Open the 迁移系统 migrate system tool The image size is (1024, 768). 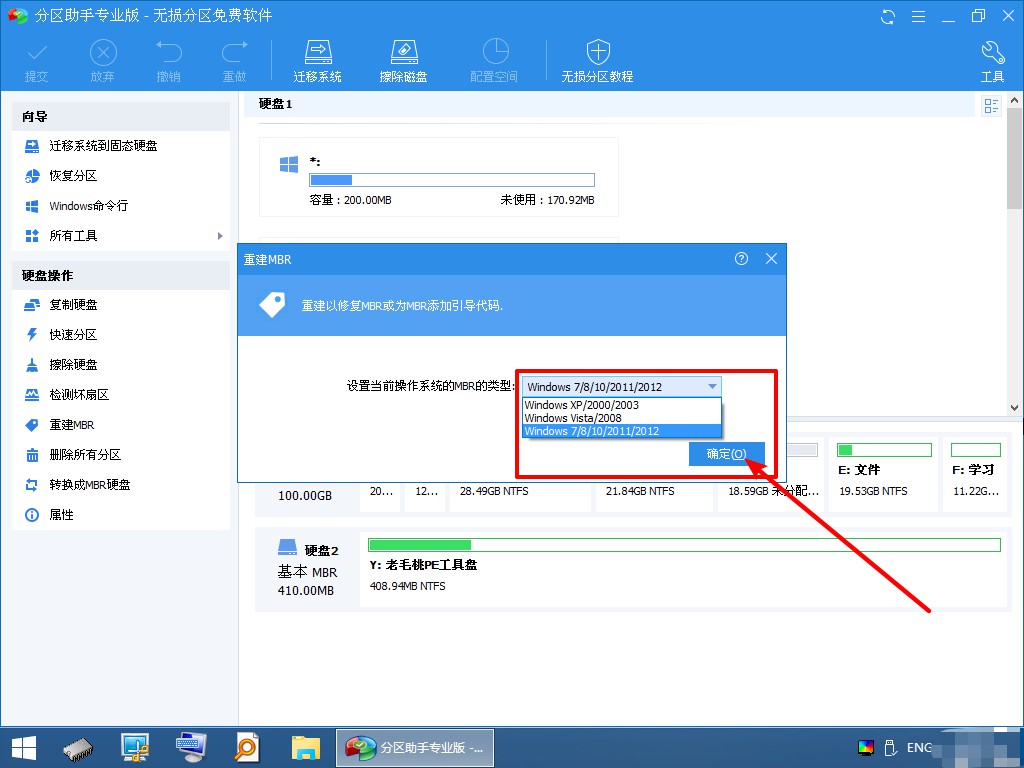click(x=317, y=61)
